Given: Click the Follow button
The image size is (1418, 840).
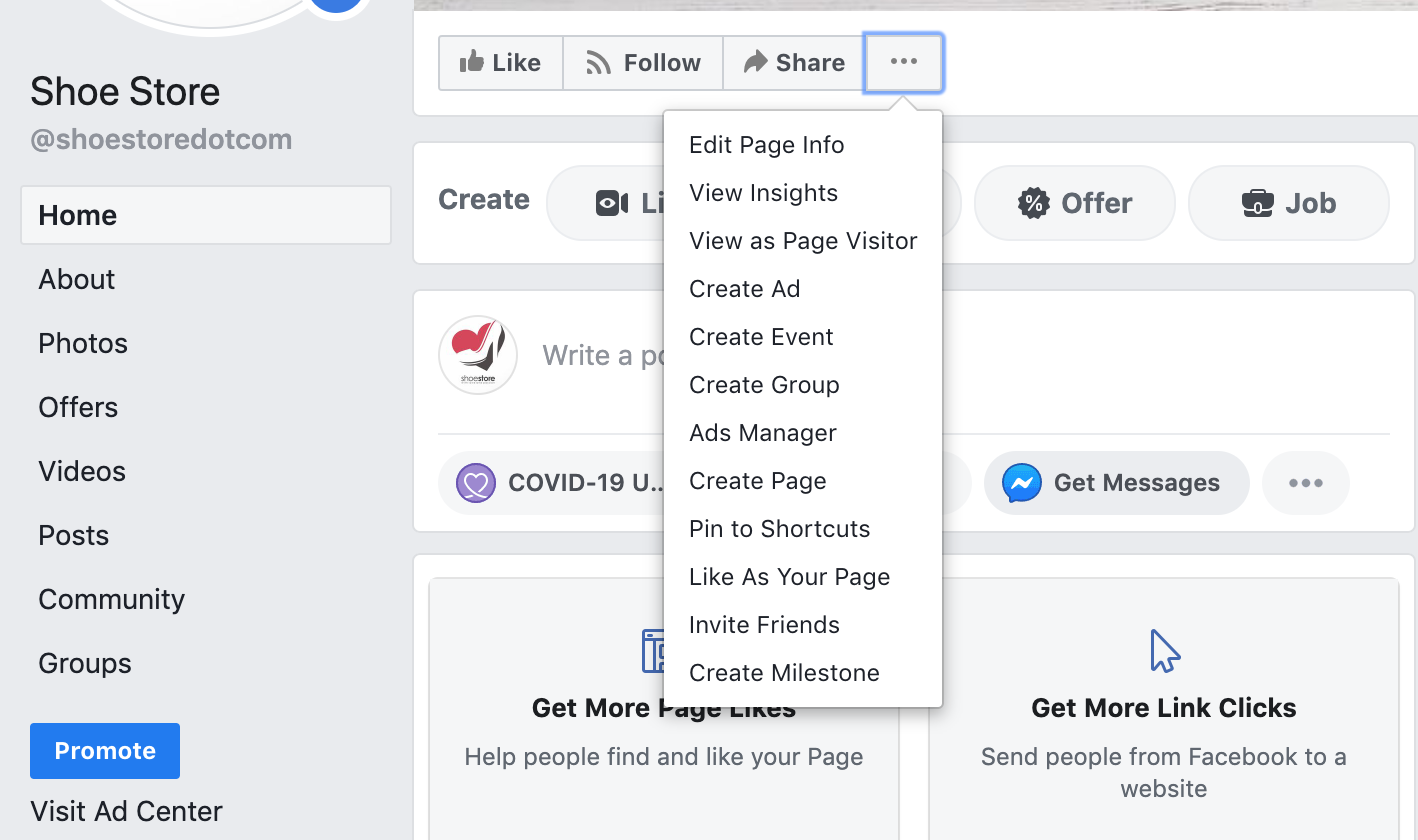Looking at the screenshot, I should (643, 63).
